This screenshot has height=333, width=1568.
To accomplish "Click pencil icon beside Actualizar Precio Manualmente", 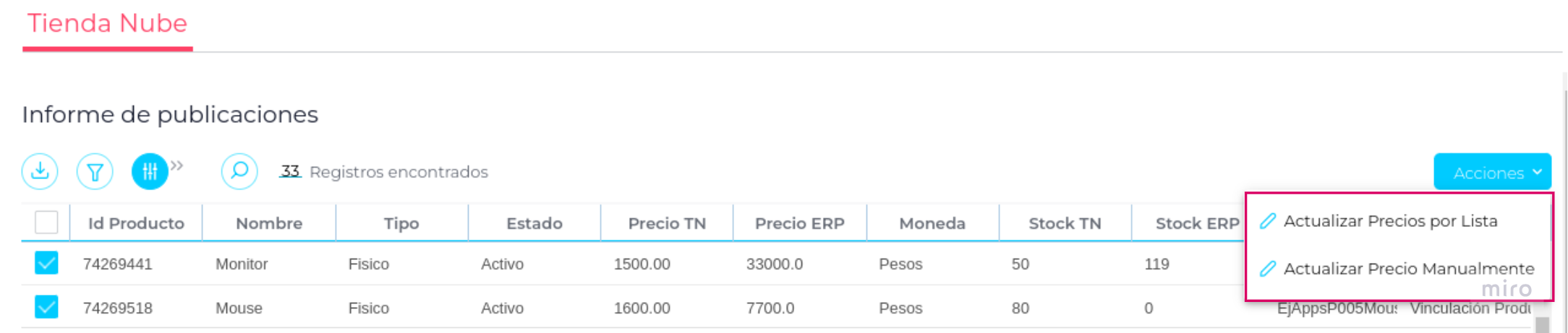I will click(x=1267, y=269).
